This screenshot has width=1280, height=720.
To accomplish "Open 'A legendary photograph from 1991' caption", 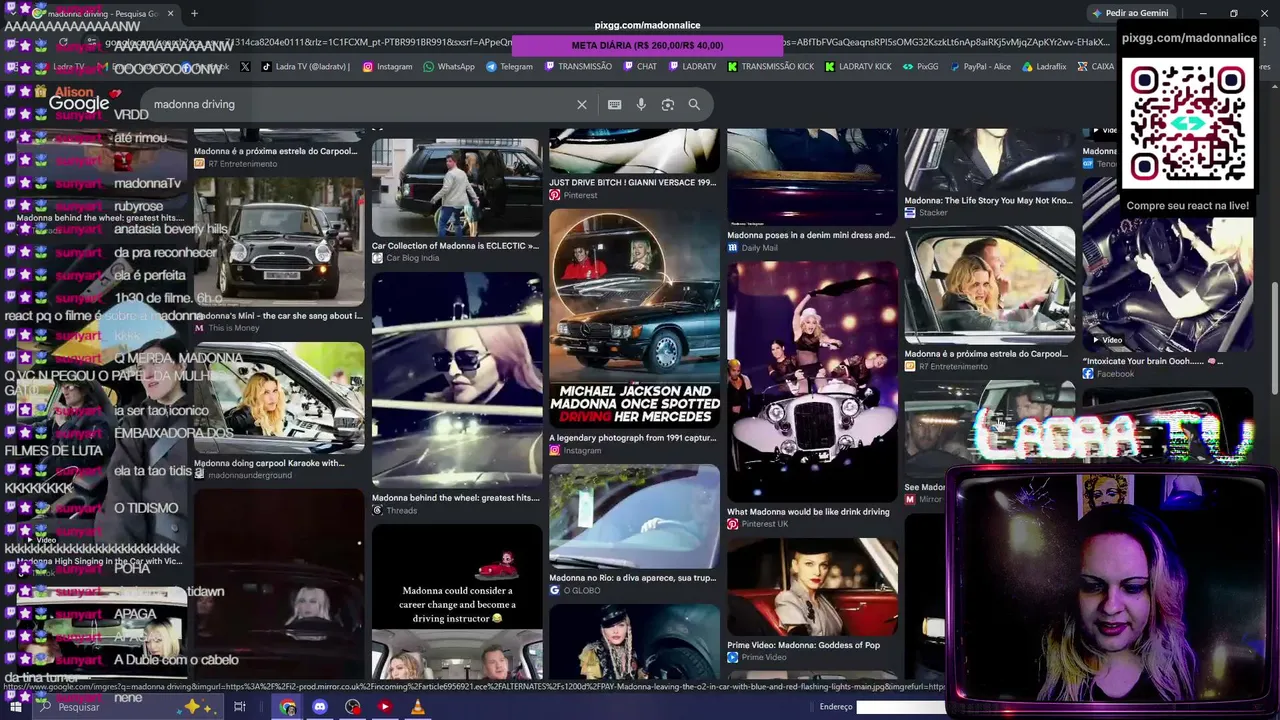I will 632,438.
